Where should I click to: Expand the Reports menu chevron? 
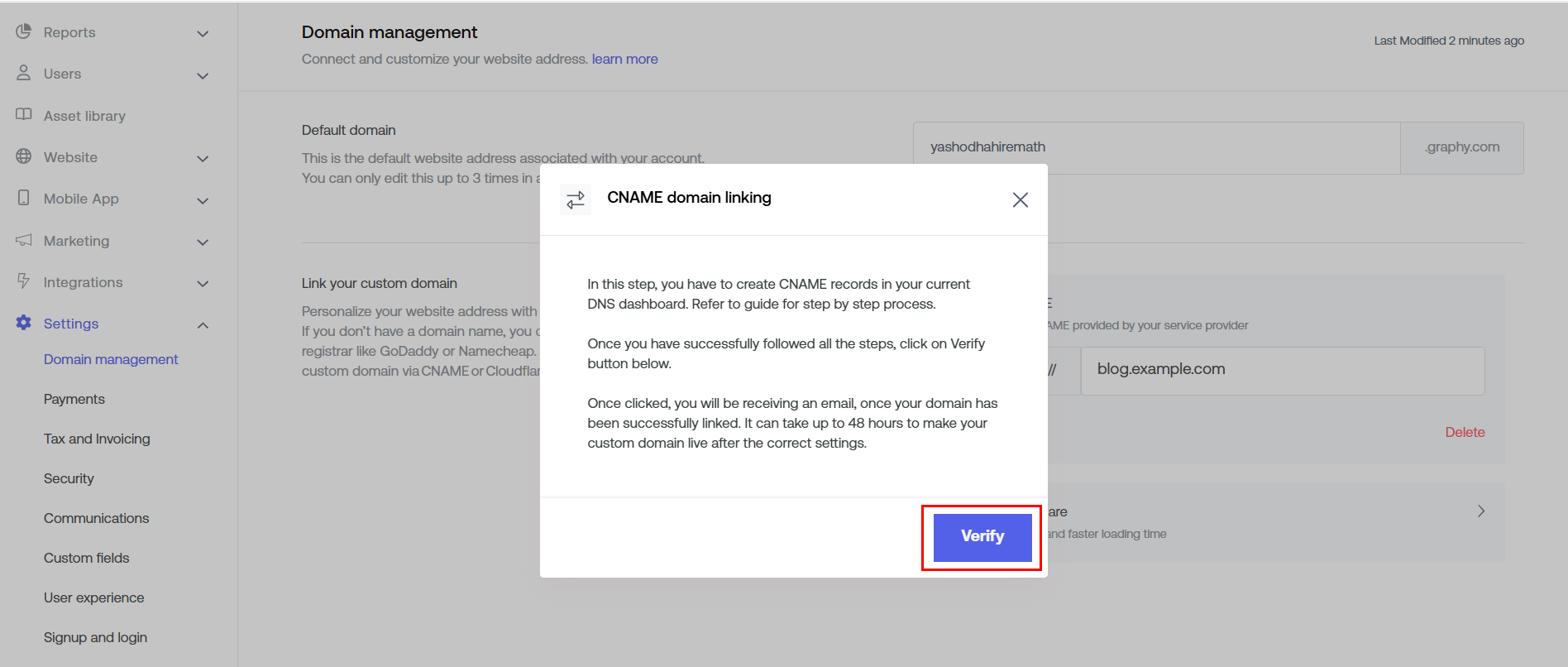pyautogui.click(x=203, y=34)
